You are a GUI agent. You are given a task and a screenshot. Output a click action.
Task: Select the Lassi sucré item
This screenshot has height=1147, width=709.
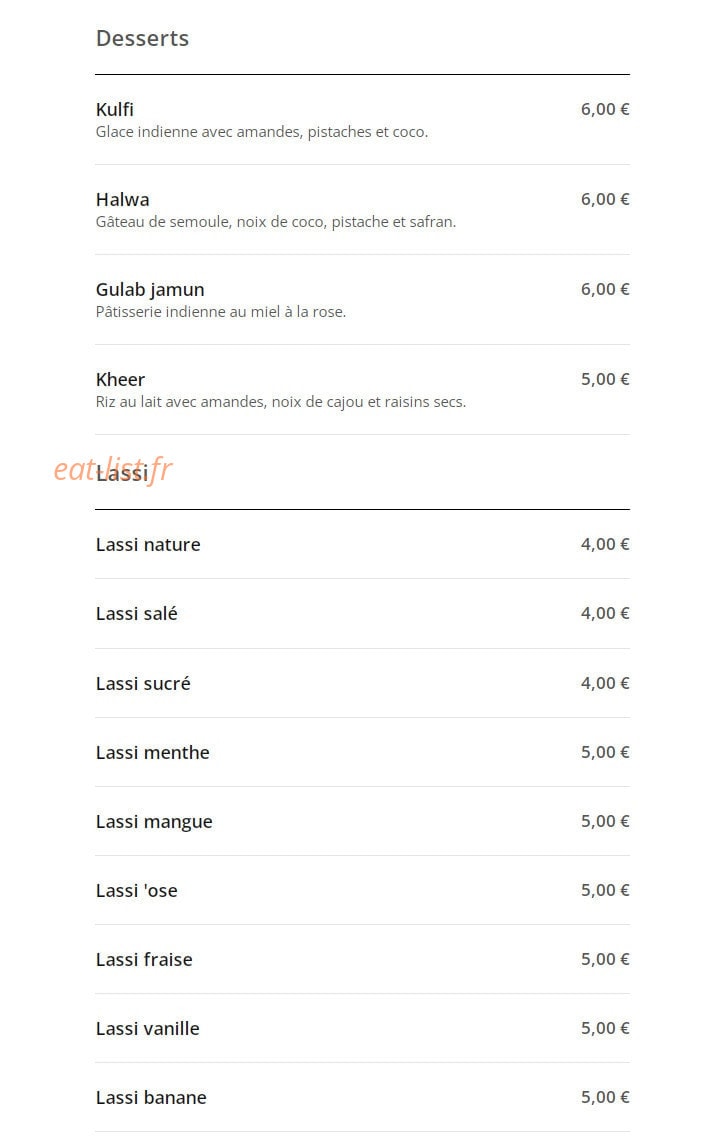(x=362, y=683)
